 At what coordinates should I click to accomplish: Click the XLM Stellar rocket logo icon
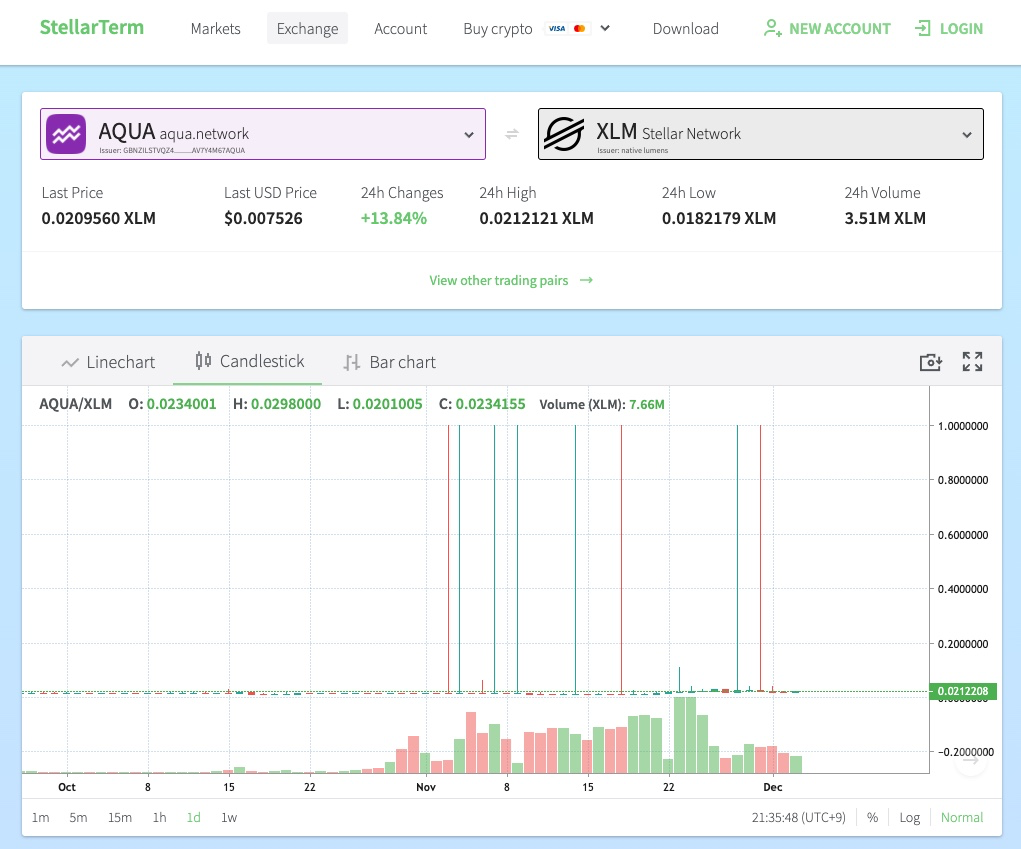coord(564,134)
